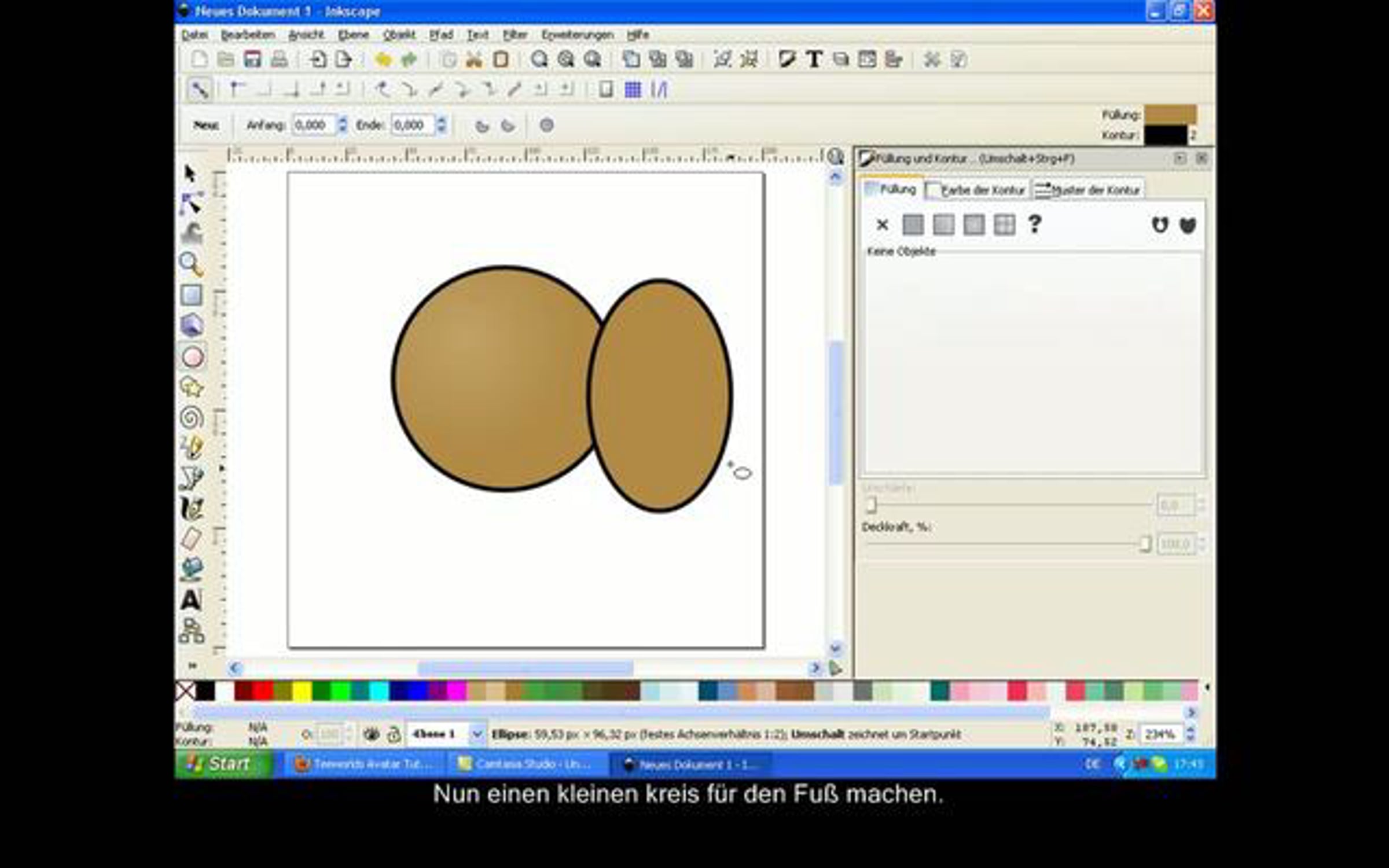
Task: Click the Save document icon
Action: click(x=252, y=59)
